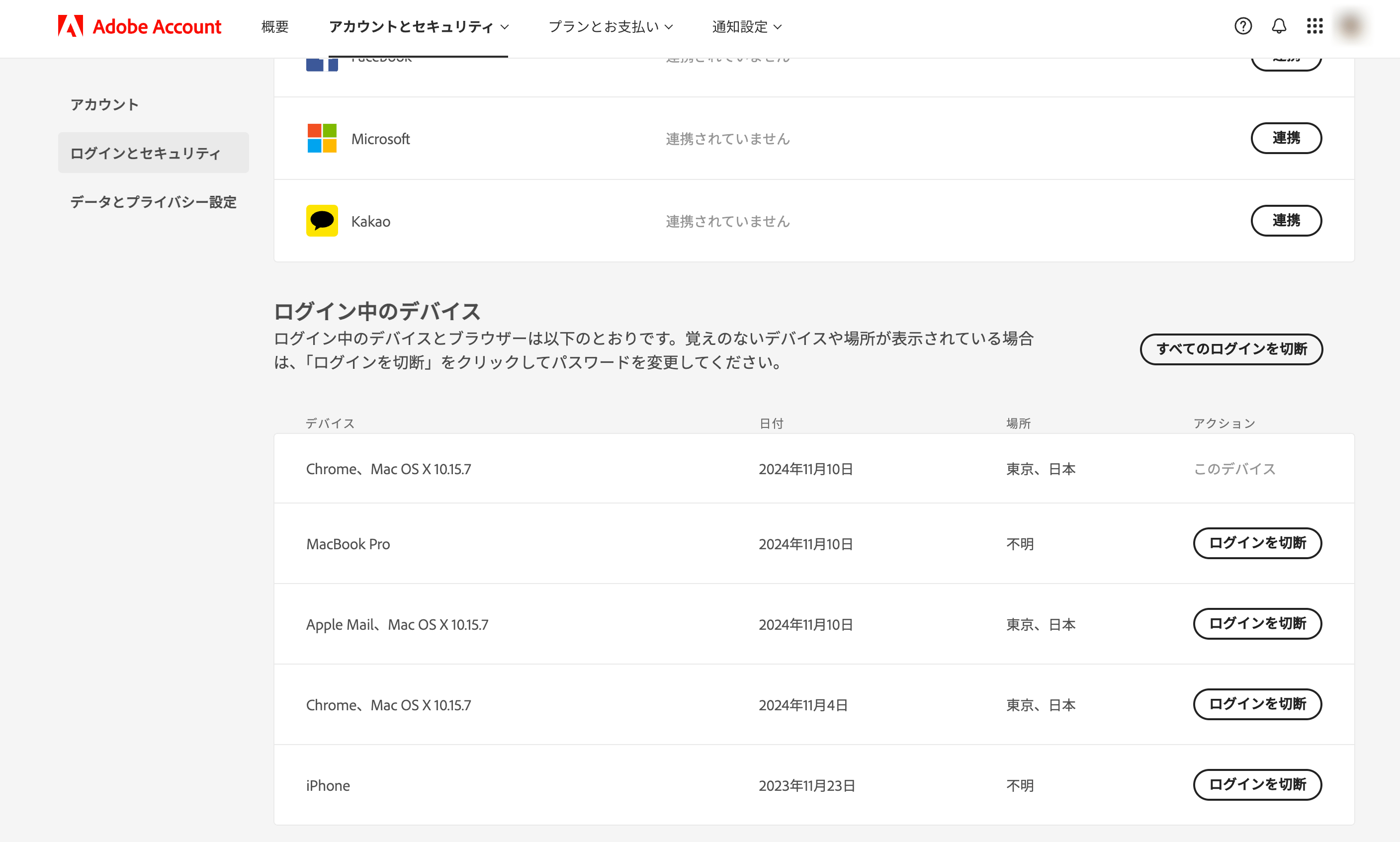Open the apps grid icon
Viewport: 1400px width, 842px height.
(1314, 26)
